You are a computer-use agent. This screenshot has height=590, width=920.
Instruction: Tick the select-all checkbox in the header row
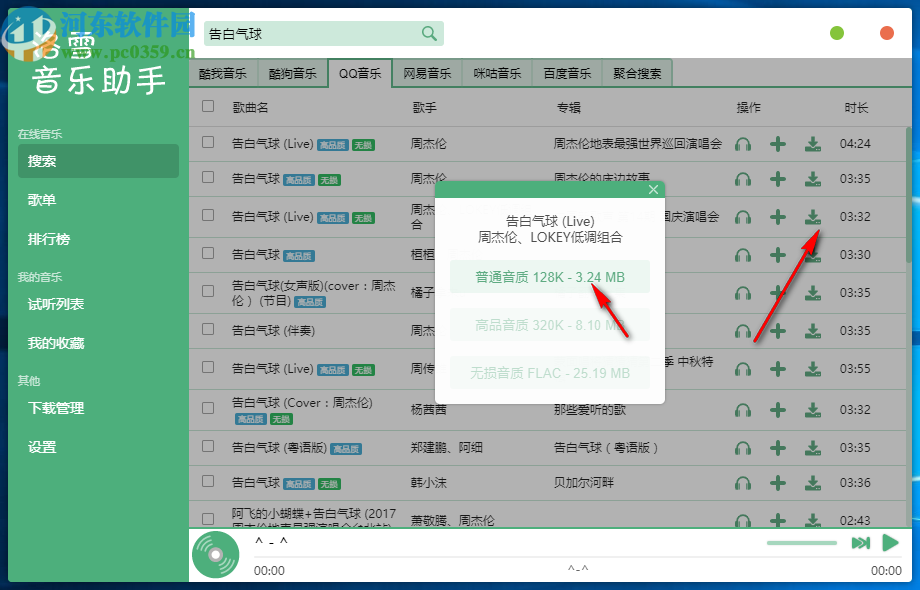[207, 107]
